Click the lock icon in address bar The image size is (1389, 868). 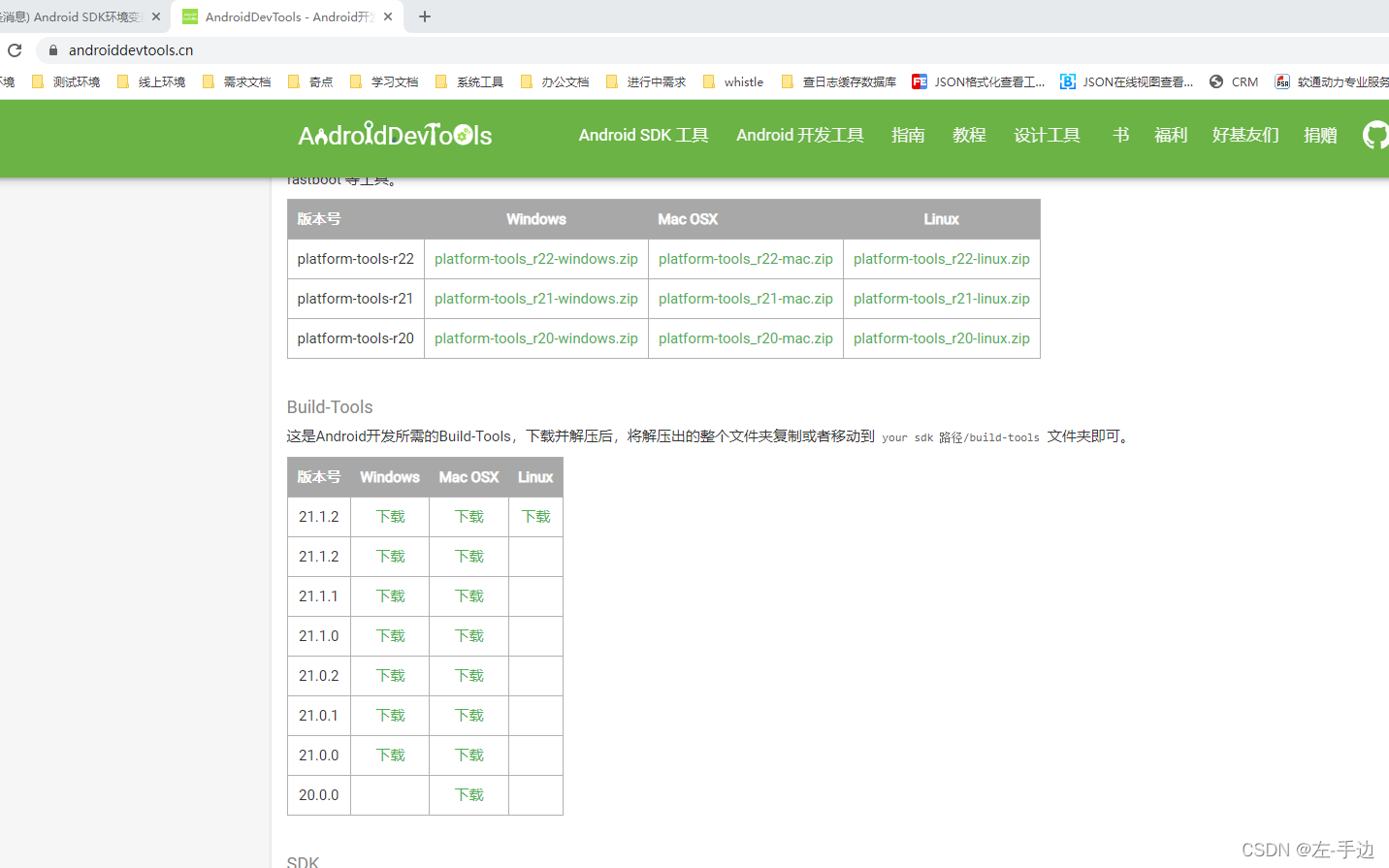pos(53,49)
